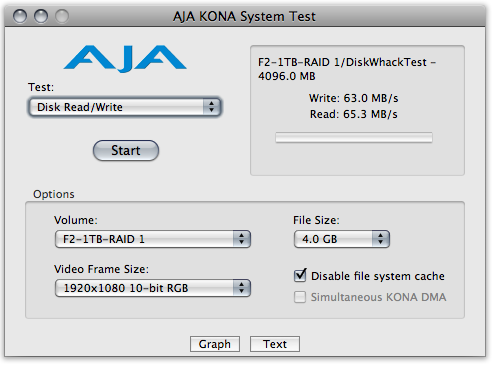Click the test progress bar
The width and height of the screenshot is (496, 368).
pyautogui.click(x=354, y=137)
